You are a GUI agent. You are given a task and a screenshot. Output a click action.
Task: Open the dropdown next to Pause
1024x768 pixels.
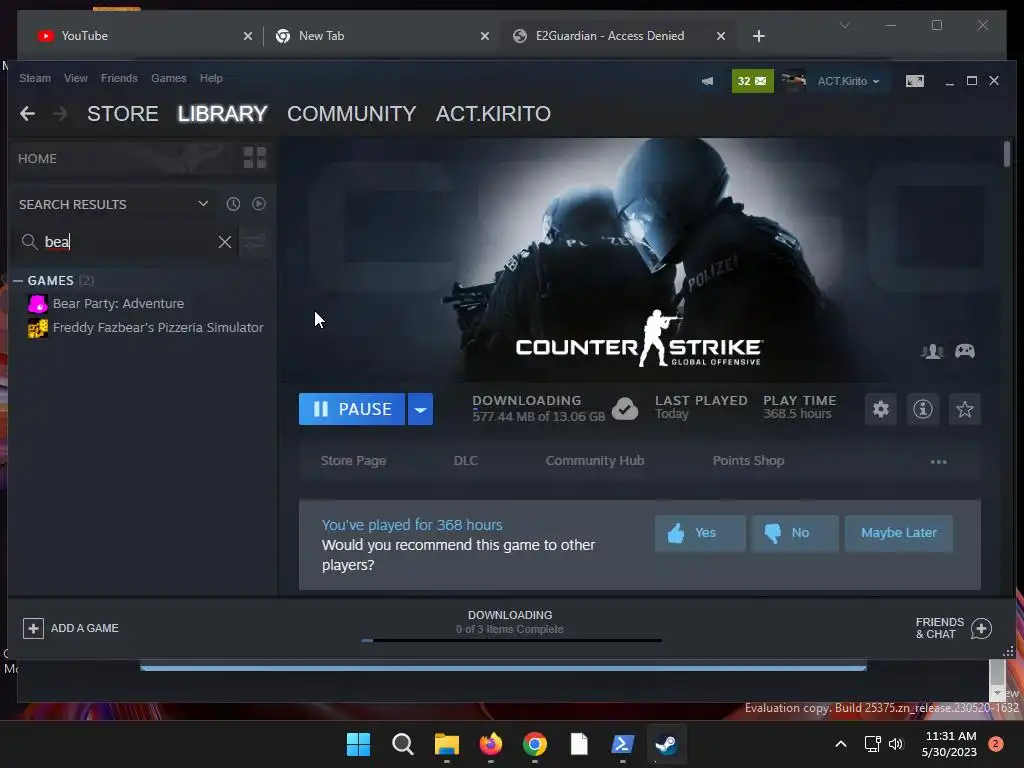(421, 409)
